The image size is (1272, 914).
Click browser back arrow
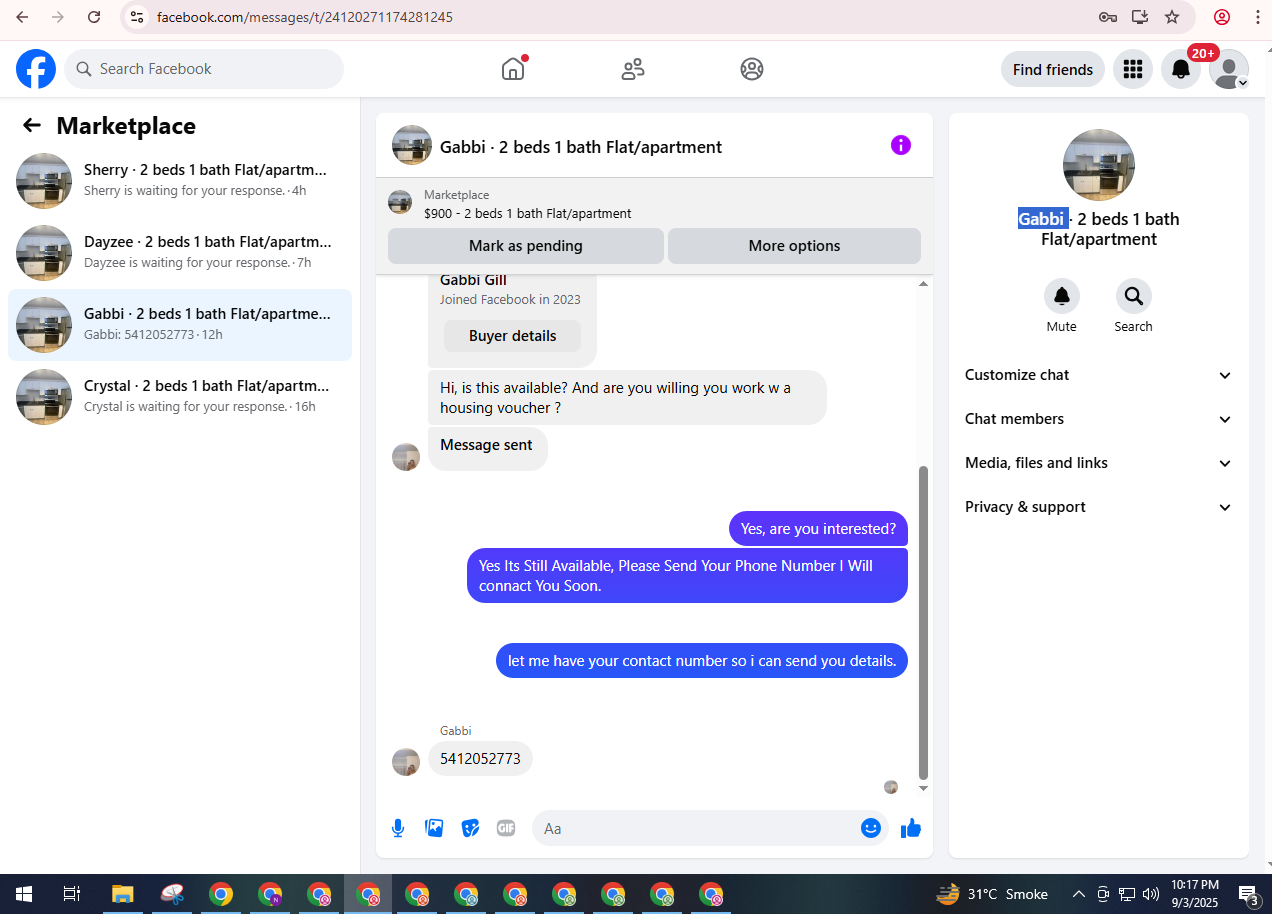[22, 17]
